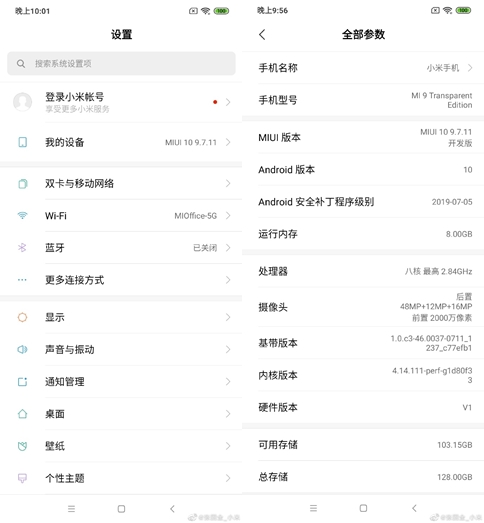This screenshot has width=484, height=523.
Task: Tap the paintbrush icon for 个性主题
Action: point(22,478)
